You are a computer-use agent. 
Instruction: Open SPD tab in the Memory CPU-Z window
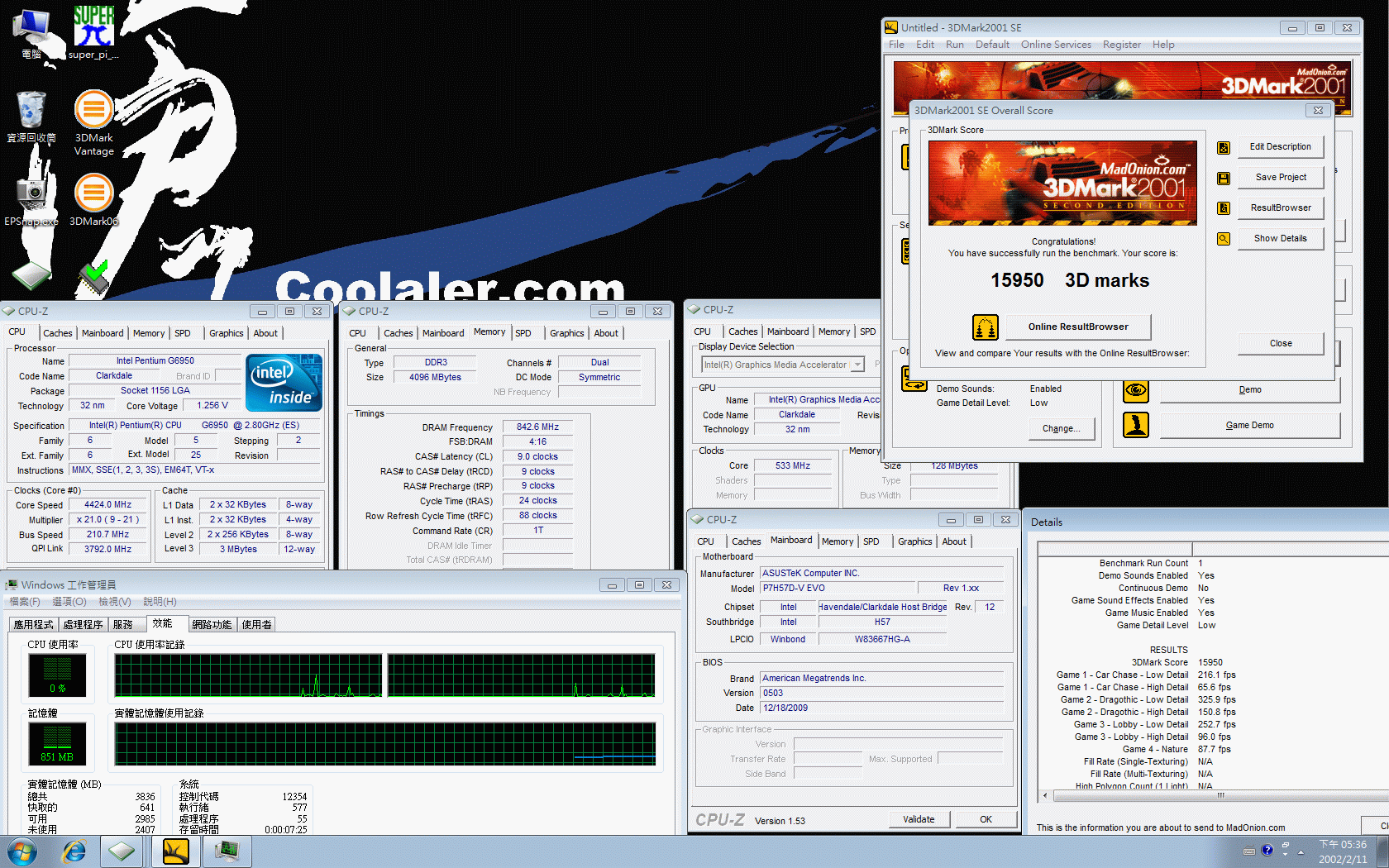click(523, 333)
